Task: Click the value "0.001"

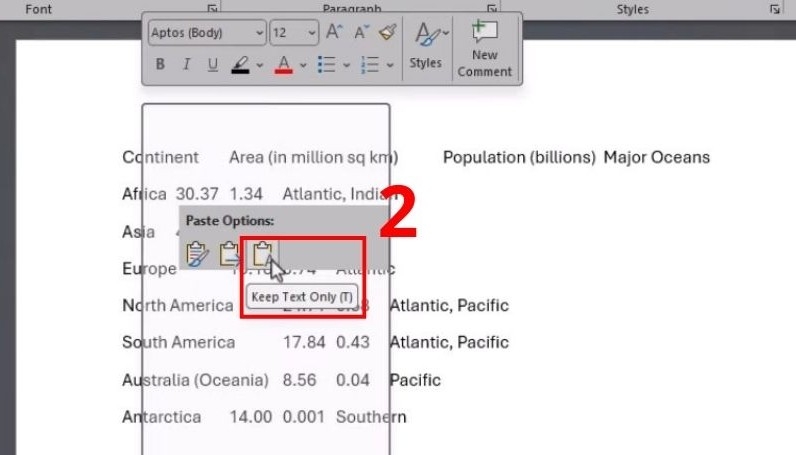Action: pos(304,417)
